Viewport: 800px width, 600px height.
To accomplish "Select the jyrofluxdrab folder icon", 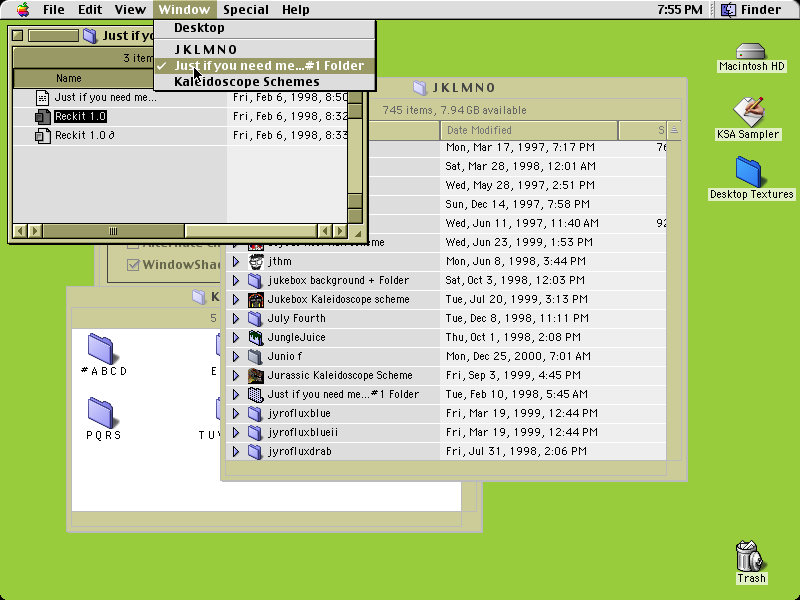I will 255,452.
